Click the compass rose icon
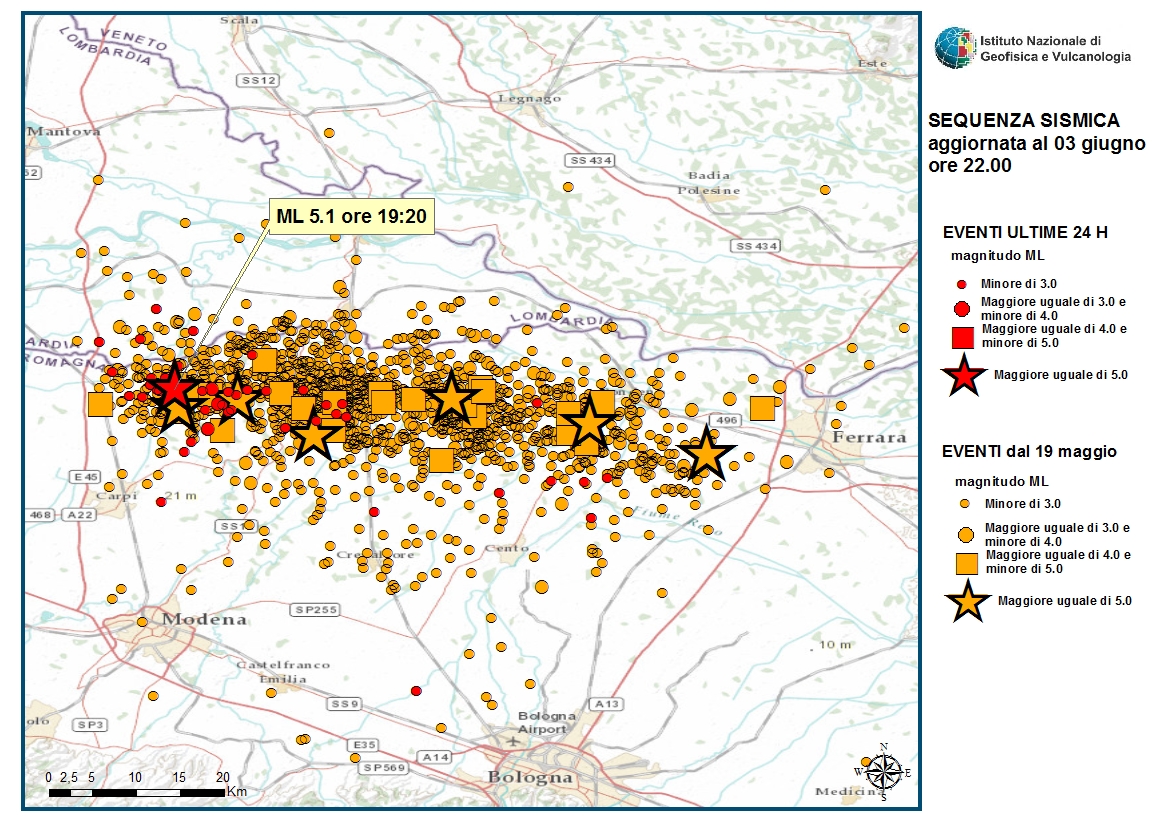This screenshot has height=827, width=1169. (881, 773)
